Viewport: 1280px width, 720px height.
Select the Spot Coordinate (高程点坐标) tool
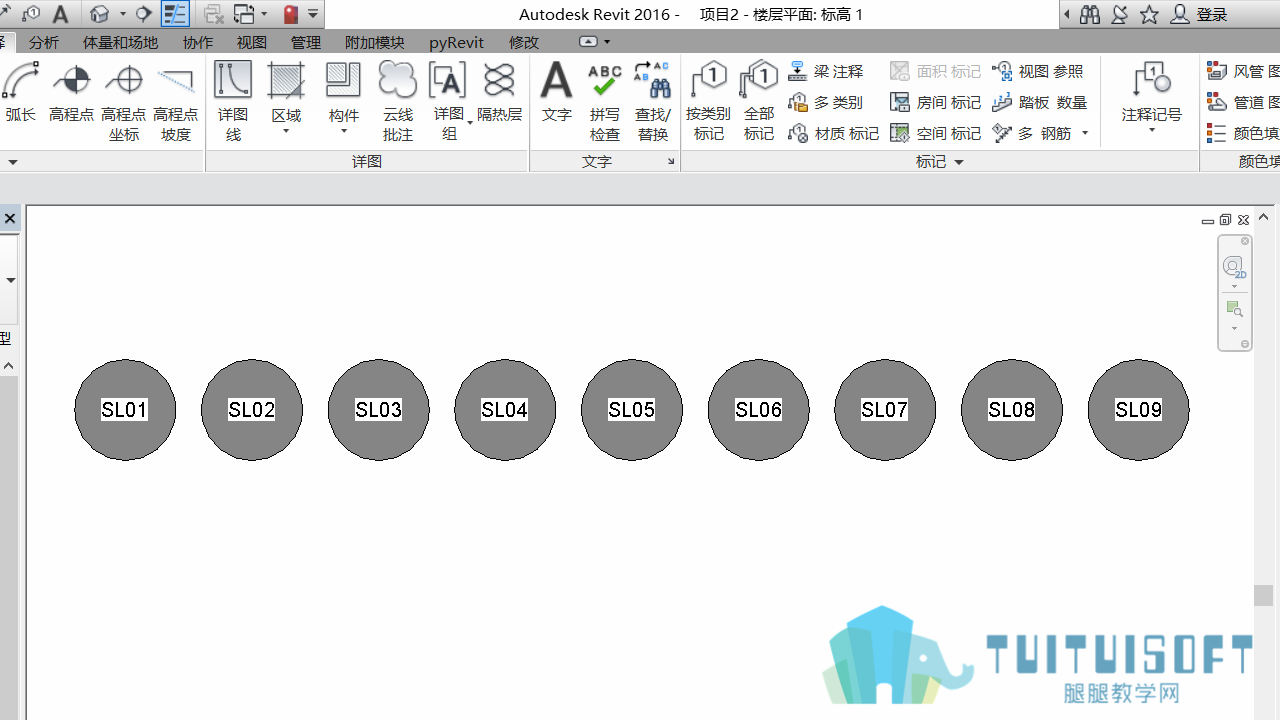pos(124,101)
